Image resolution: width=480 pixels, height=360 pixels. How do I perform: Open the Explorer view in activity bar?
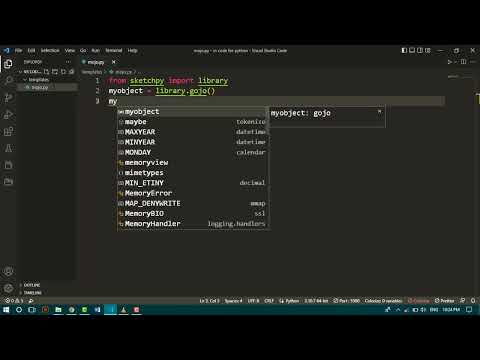point(8,64)
